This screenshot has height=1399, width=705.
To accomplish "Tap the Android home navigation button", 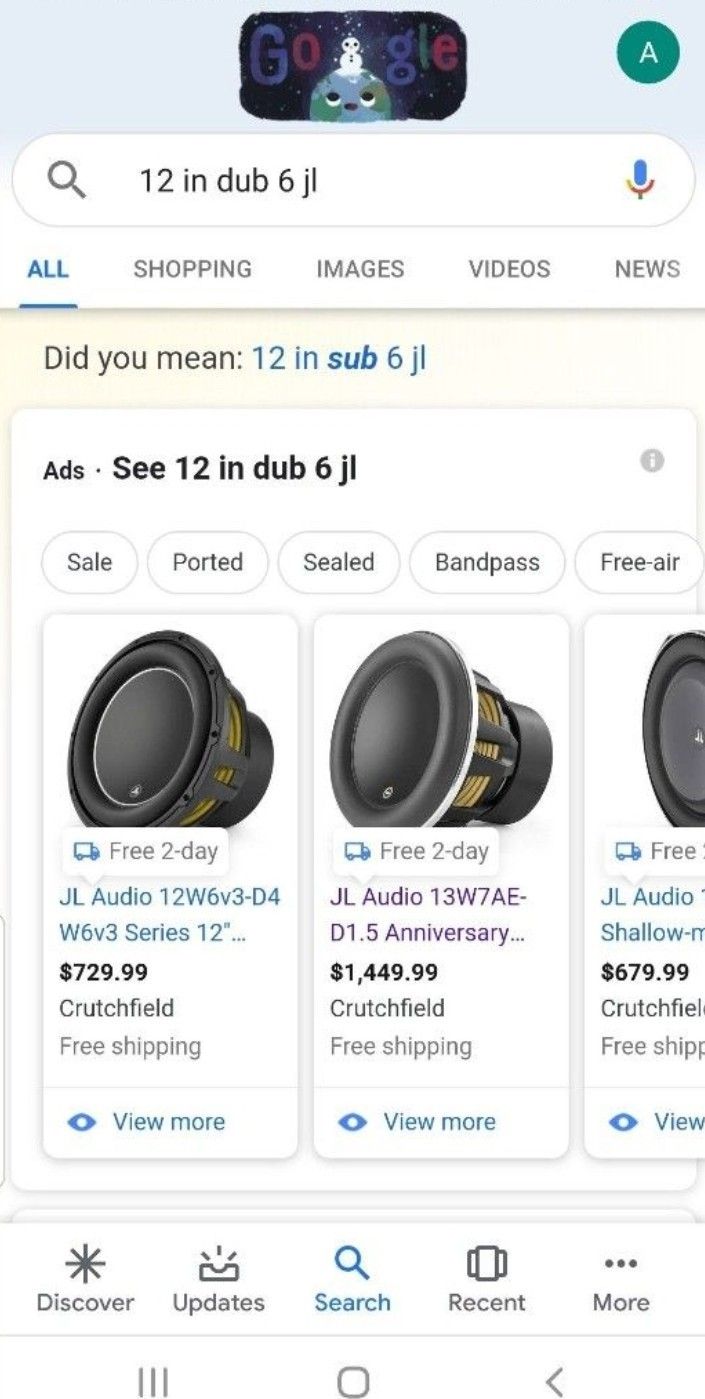I will (353, 1381).
